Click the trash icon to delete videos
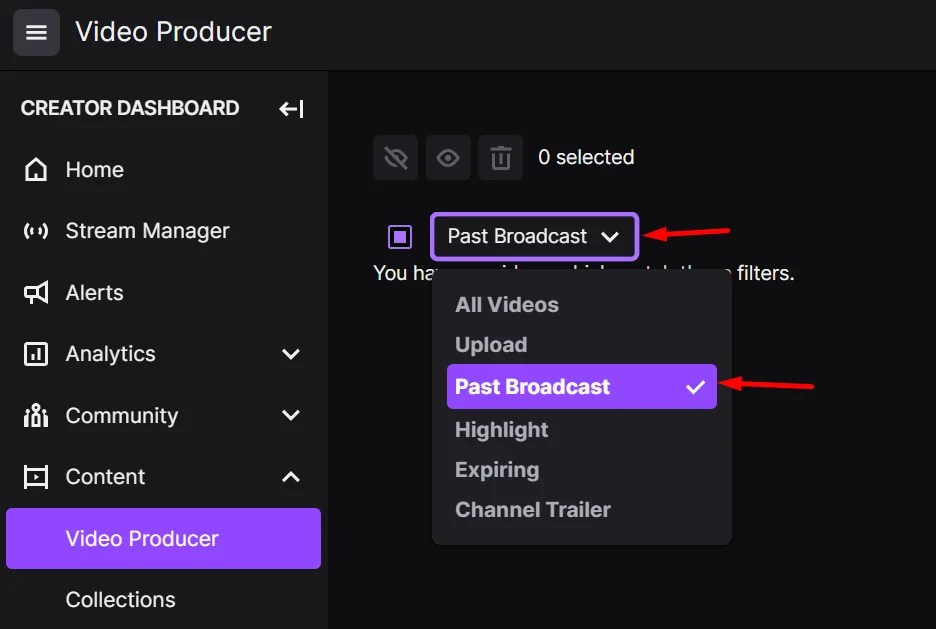 pyautogui.click(x=500, y=157)
